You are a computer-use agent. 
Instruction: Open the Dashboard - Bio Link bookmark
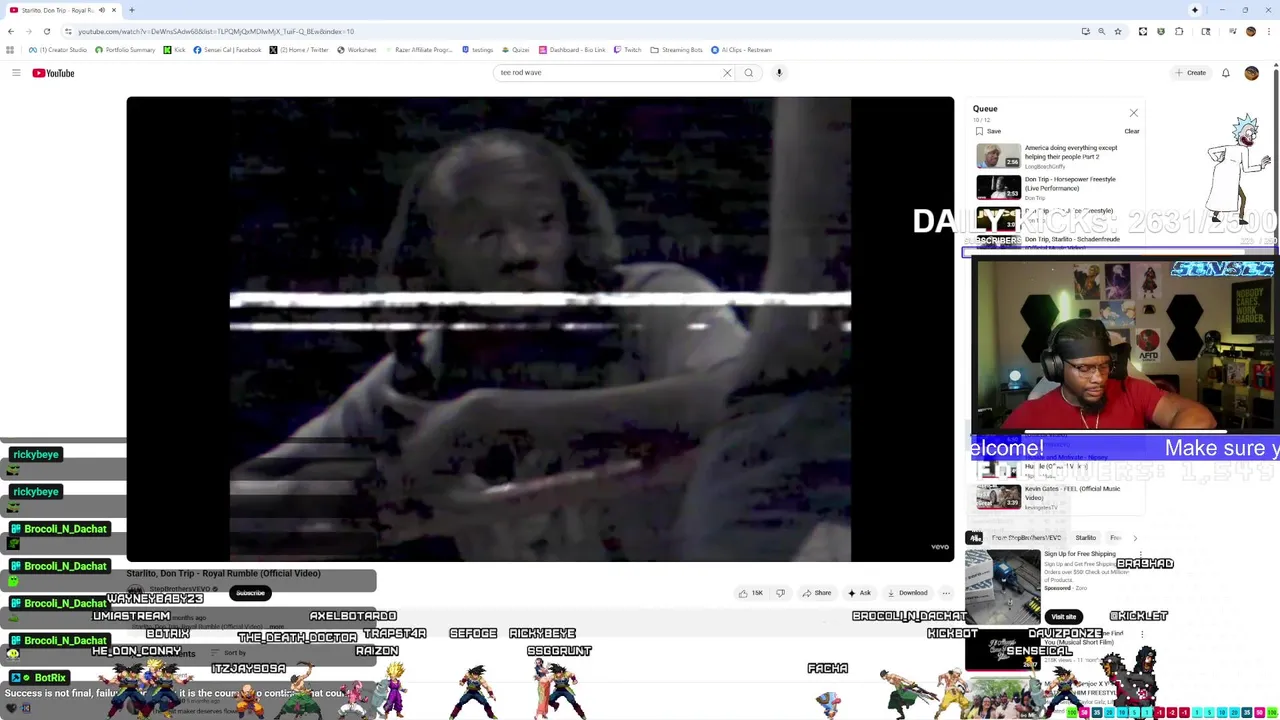[572, 50]
